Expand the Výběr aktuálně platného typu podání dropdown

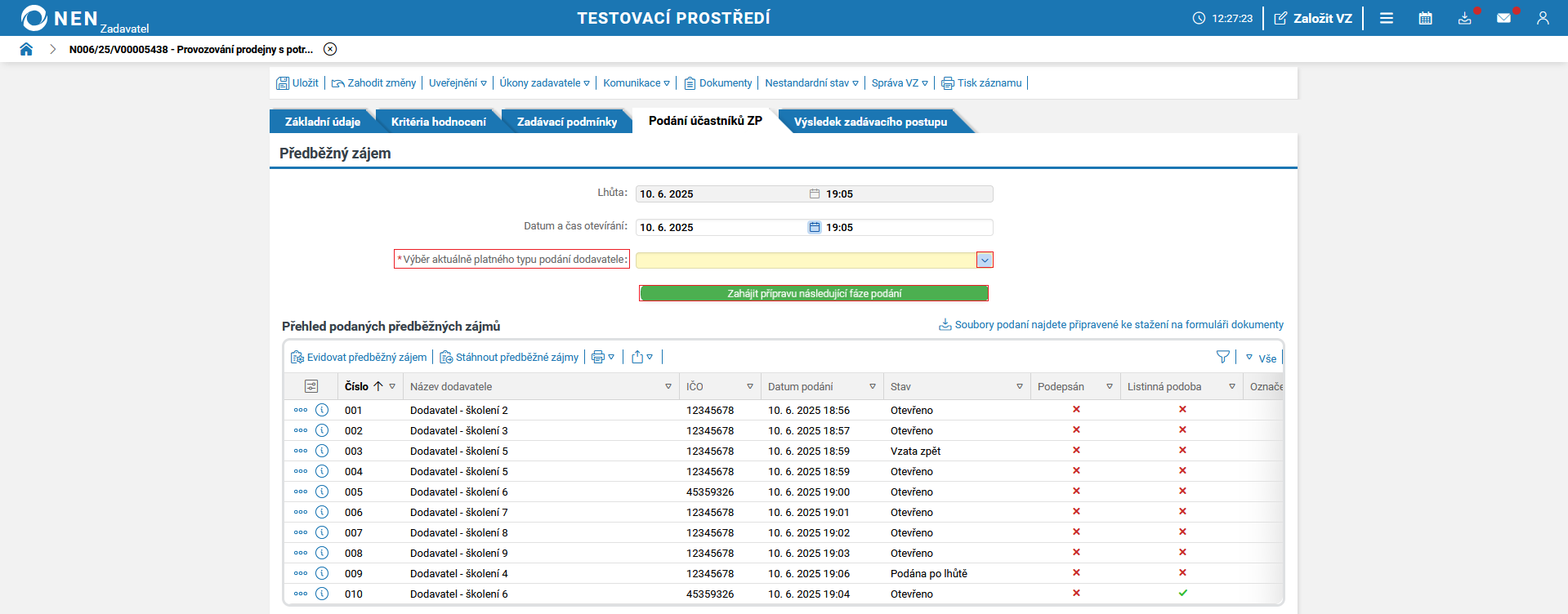click(985, 260)
